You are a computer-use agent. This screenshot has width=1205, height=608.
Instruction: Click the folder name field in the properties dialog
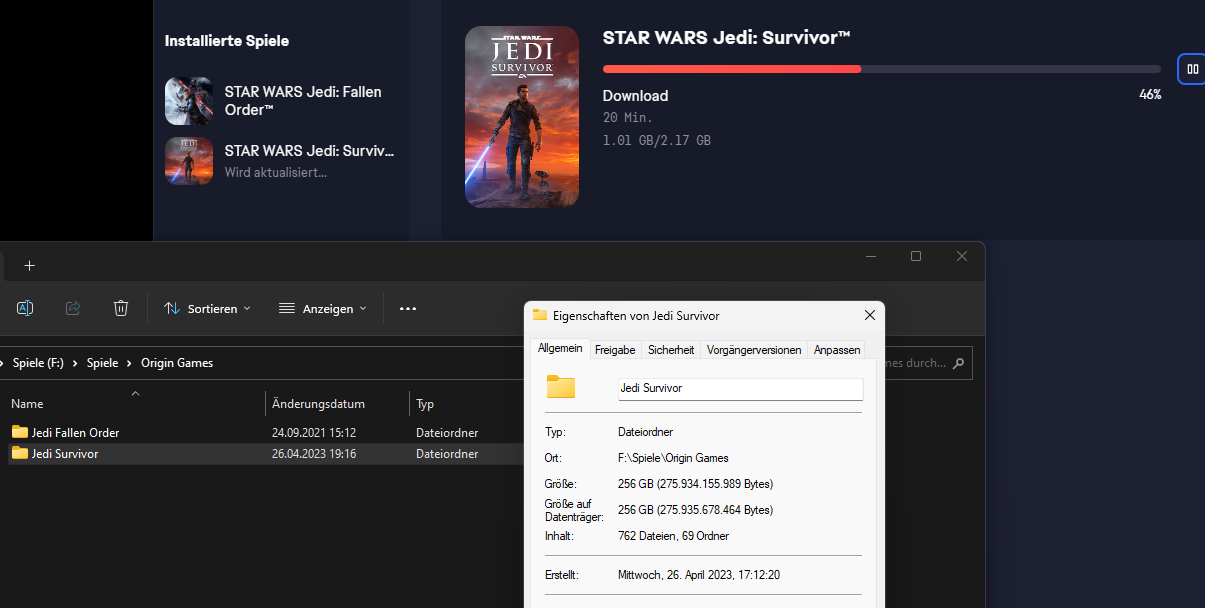[x=741, y=388]
